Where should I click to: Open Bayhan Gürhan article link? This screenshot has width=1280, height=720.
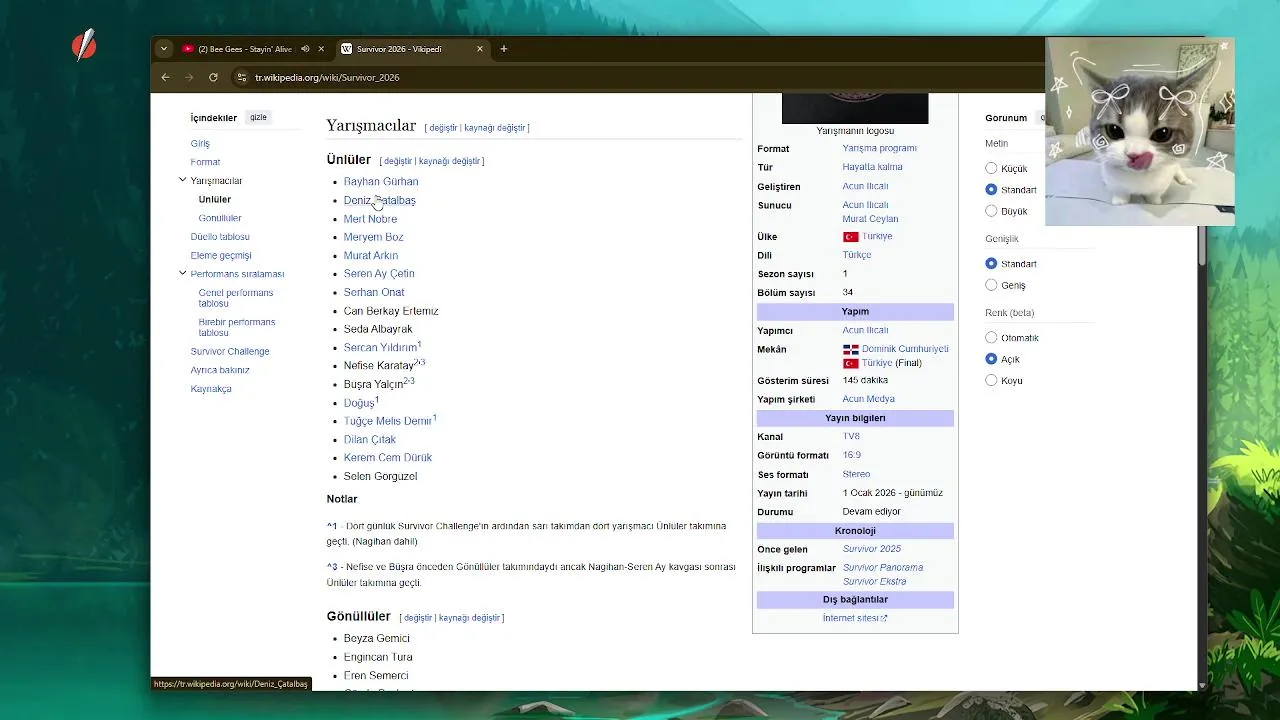[381, 182]
